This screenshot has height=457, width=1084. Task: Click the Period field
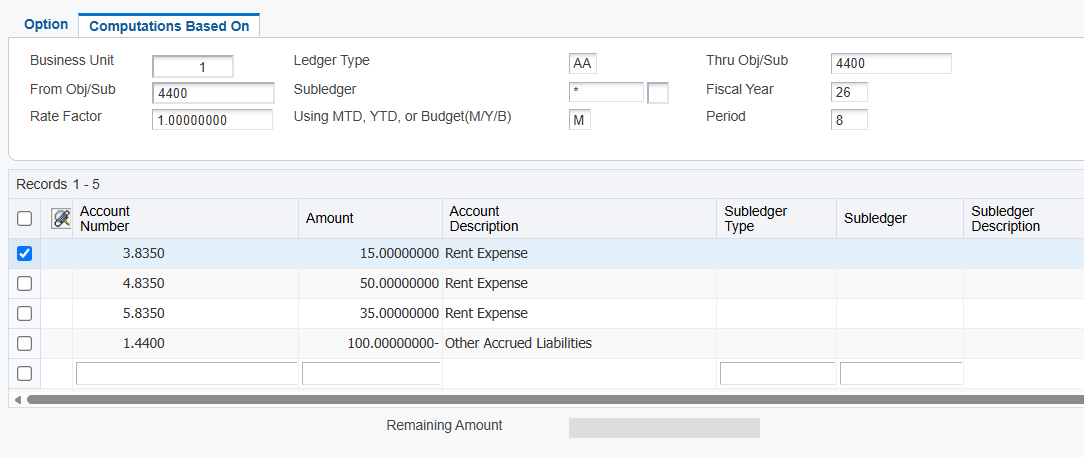point(849,120)
